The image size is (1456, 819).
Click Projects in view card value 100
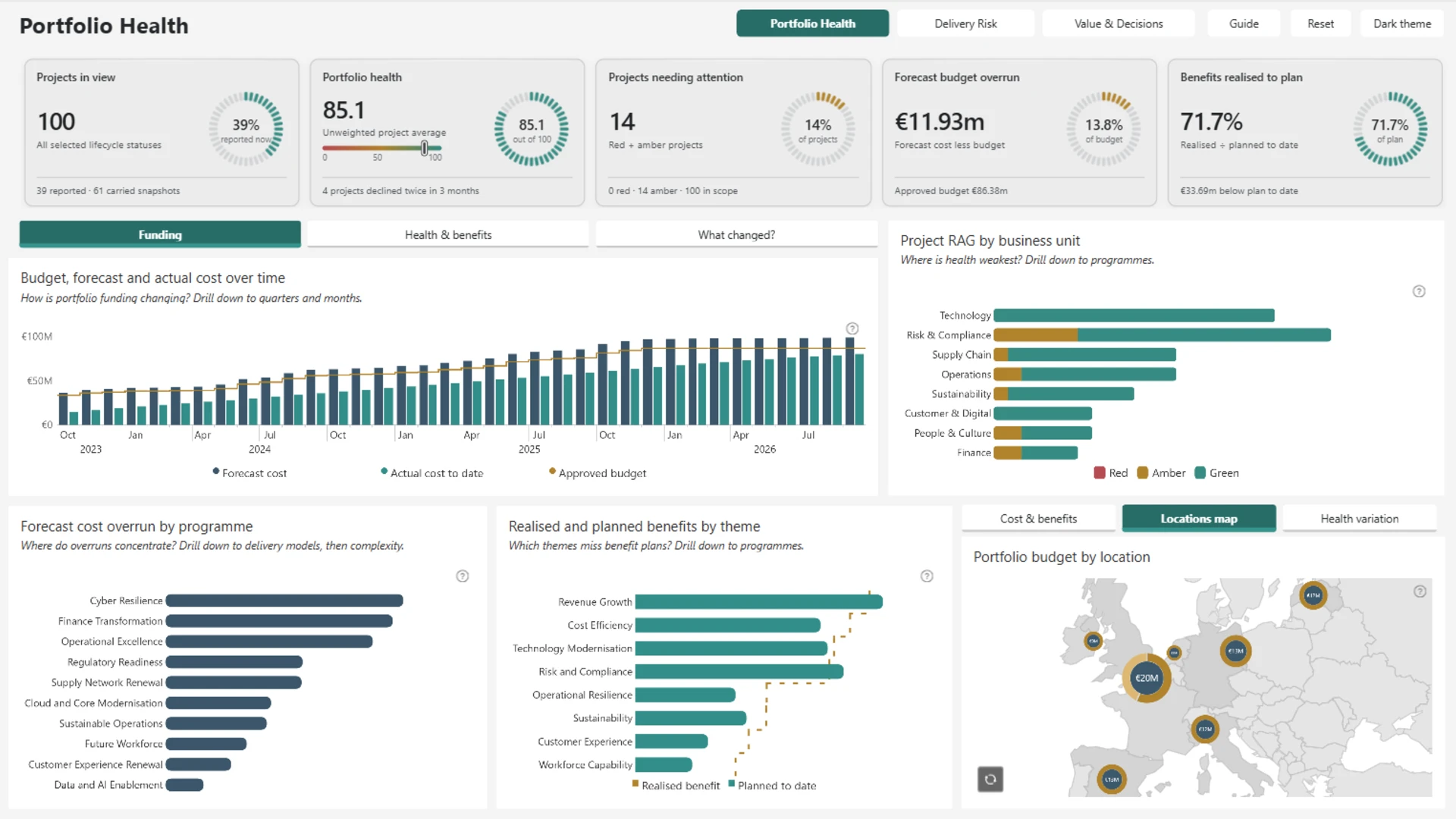point(57,121)
